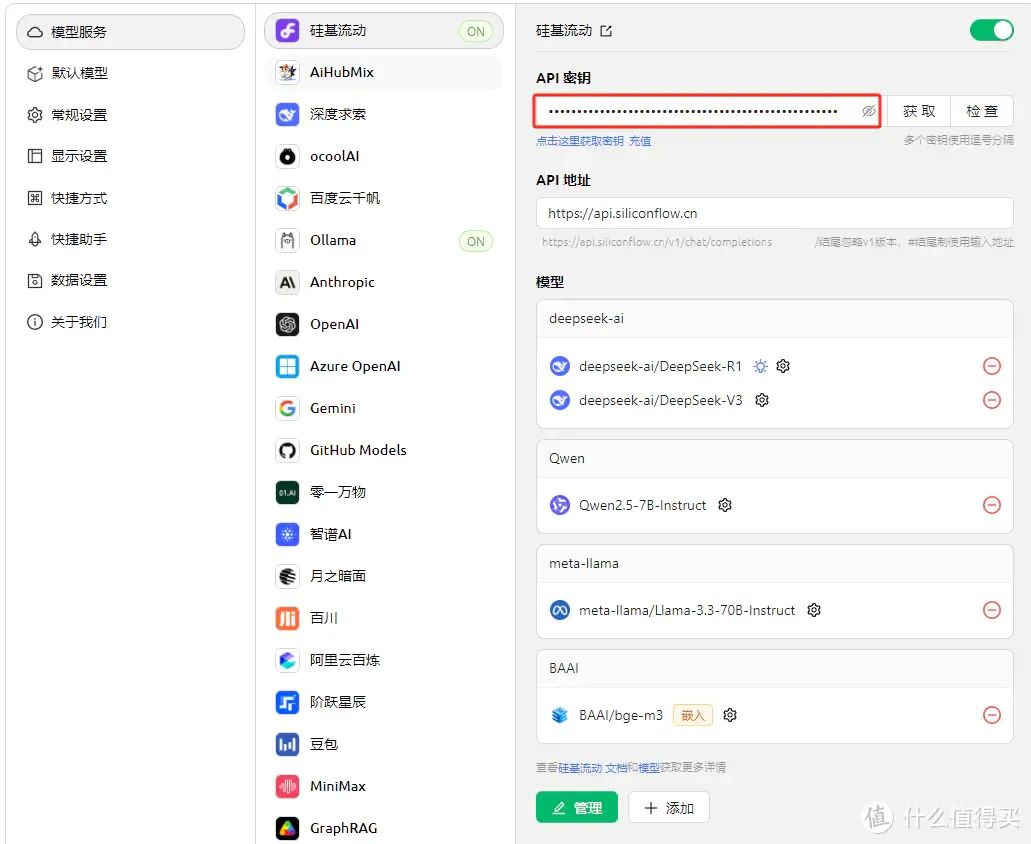The height and width of the screenshot is (844, 1031).
Task: Click the Qwen group header
Action: coord(775,459)
